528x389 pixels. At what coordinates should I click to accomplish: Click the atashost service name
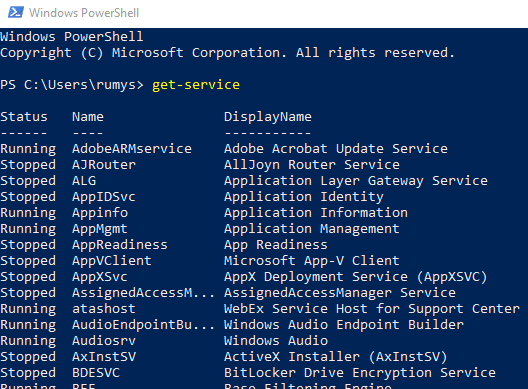[x=104, y=309]
